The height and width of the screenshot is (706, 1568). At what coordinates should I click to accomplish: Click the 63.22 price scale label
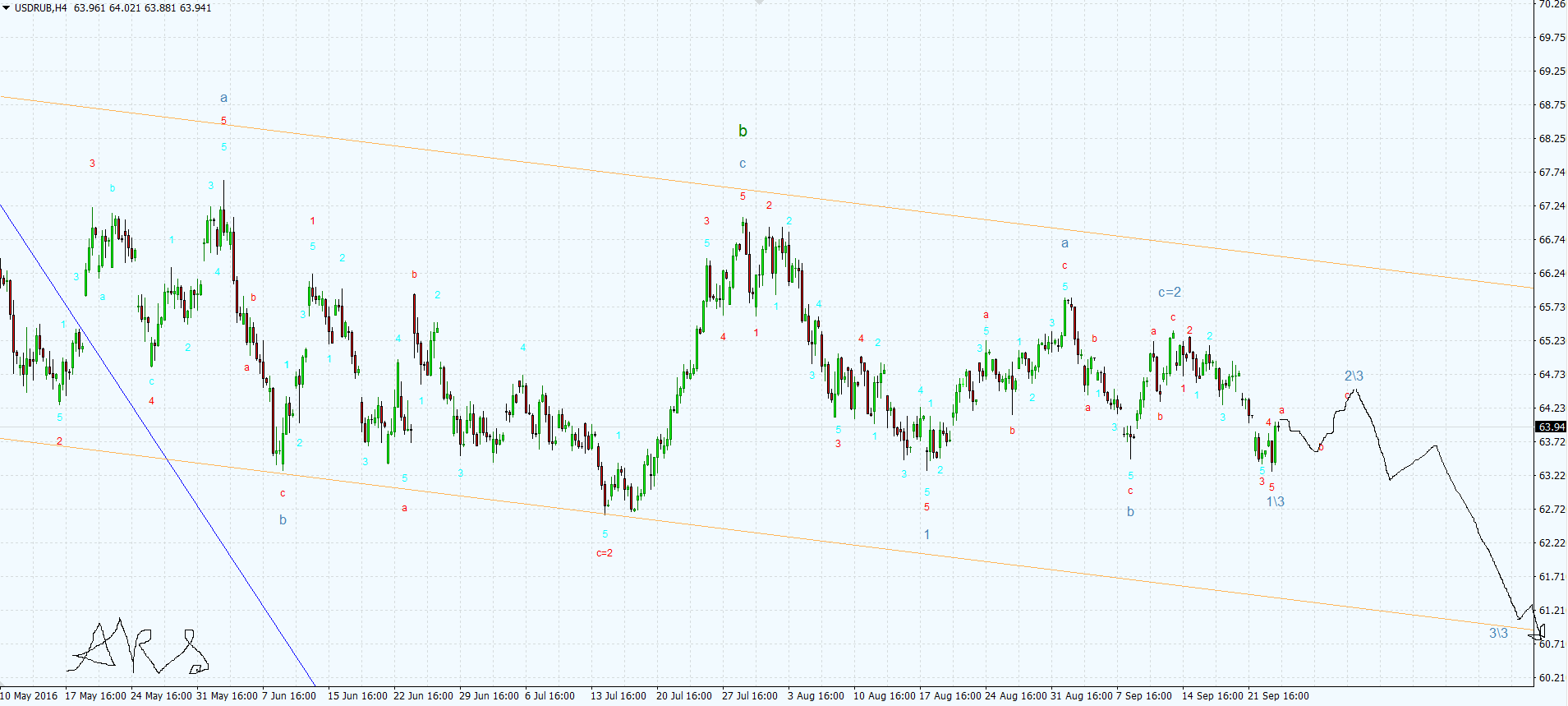pyautogui.click(x=1552, y=475)
